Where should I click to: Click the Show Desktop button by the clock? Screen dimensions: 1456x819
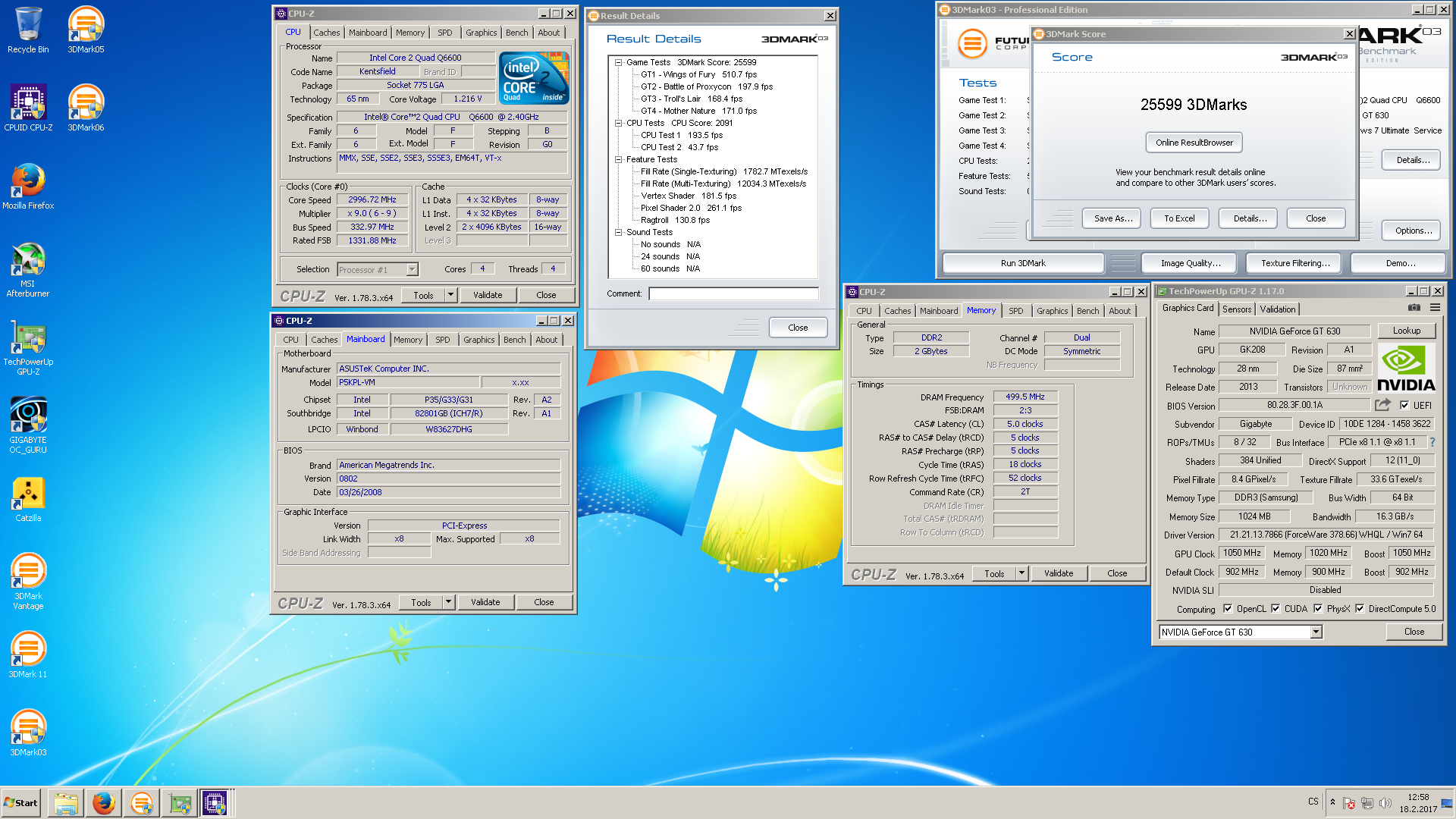tap(1446, 803)
